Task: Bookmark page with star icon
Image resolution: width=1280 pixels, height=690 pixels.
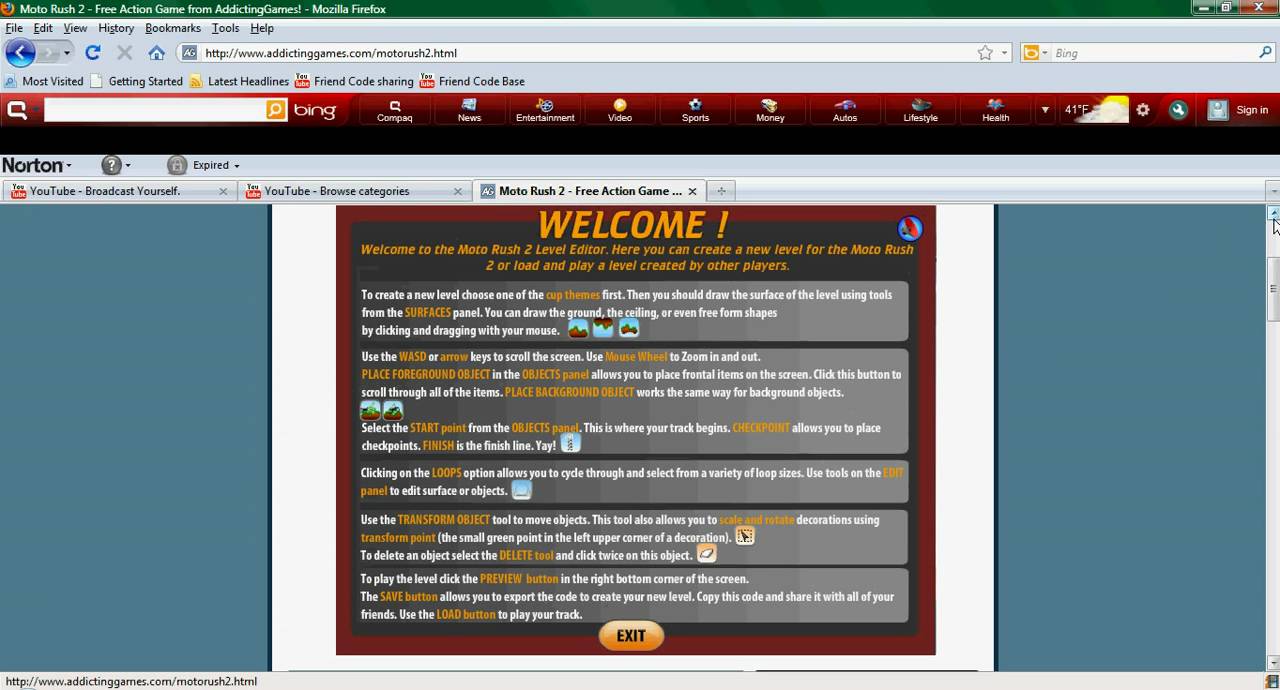Action: (985, 53)
